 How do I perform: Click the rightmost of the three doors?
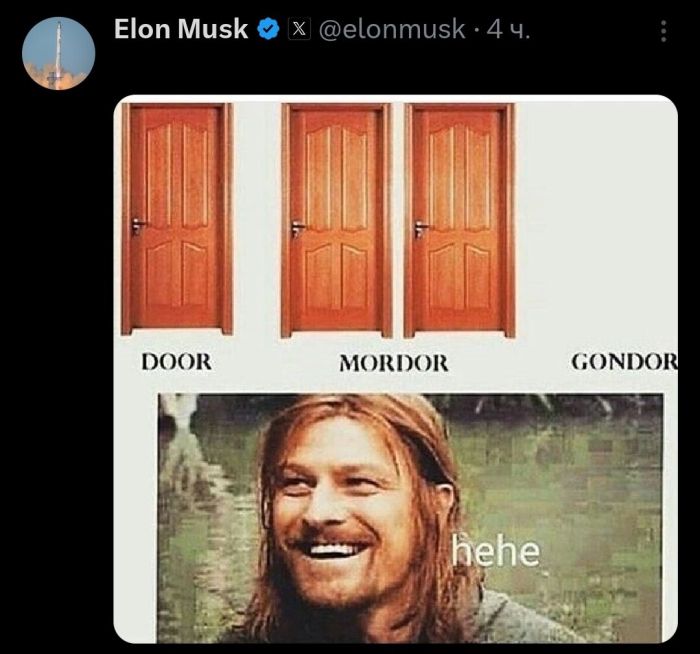click(459, 220)
